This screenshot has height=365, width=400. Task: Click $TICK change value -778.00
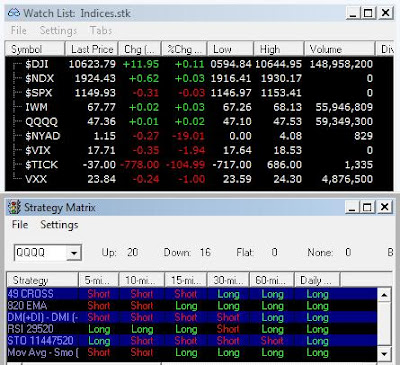(140, 165)
